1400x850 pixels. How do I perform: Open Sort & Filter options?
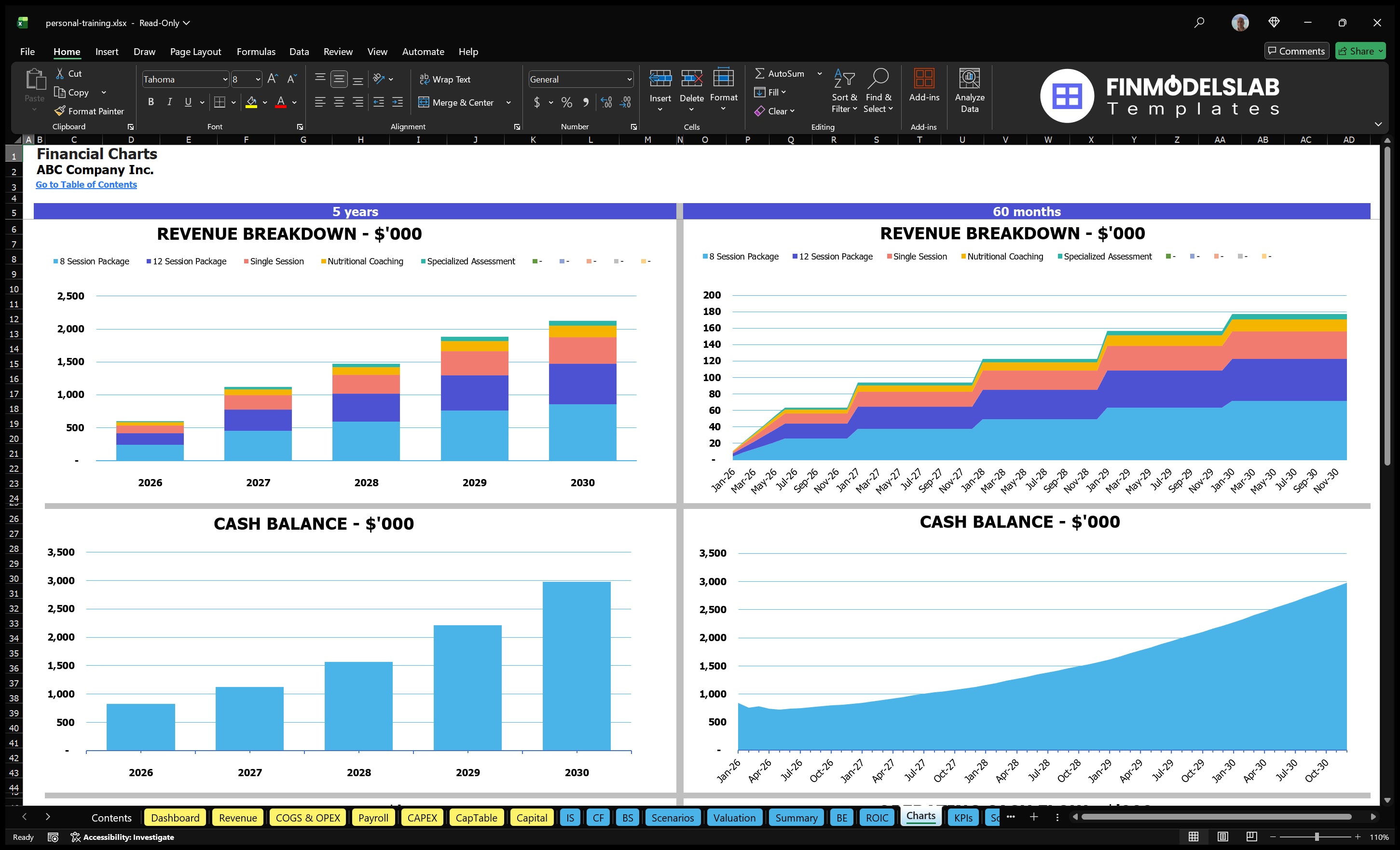click(844, 91)
